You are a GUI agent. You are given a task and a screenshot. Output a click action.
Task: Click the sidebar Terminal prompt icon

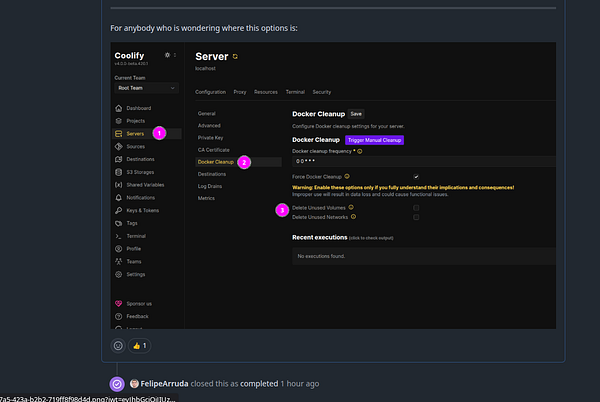click(x=119, y=236)
